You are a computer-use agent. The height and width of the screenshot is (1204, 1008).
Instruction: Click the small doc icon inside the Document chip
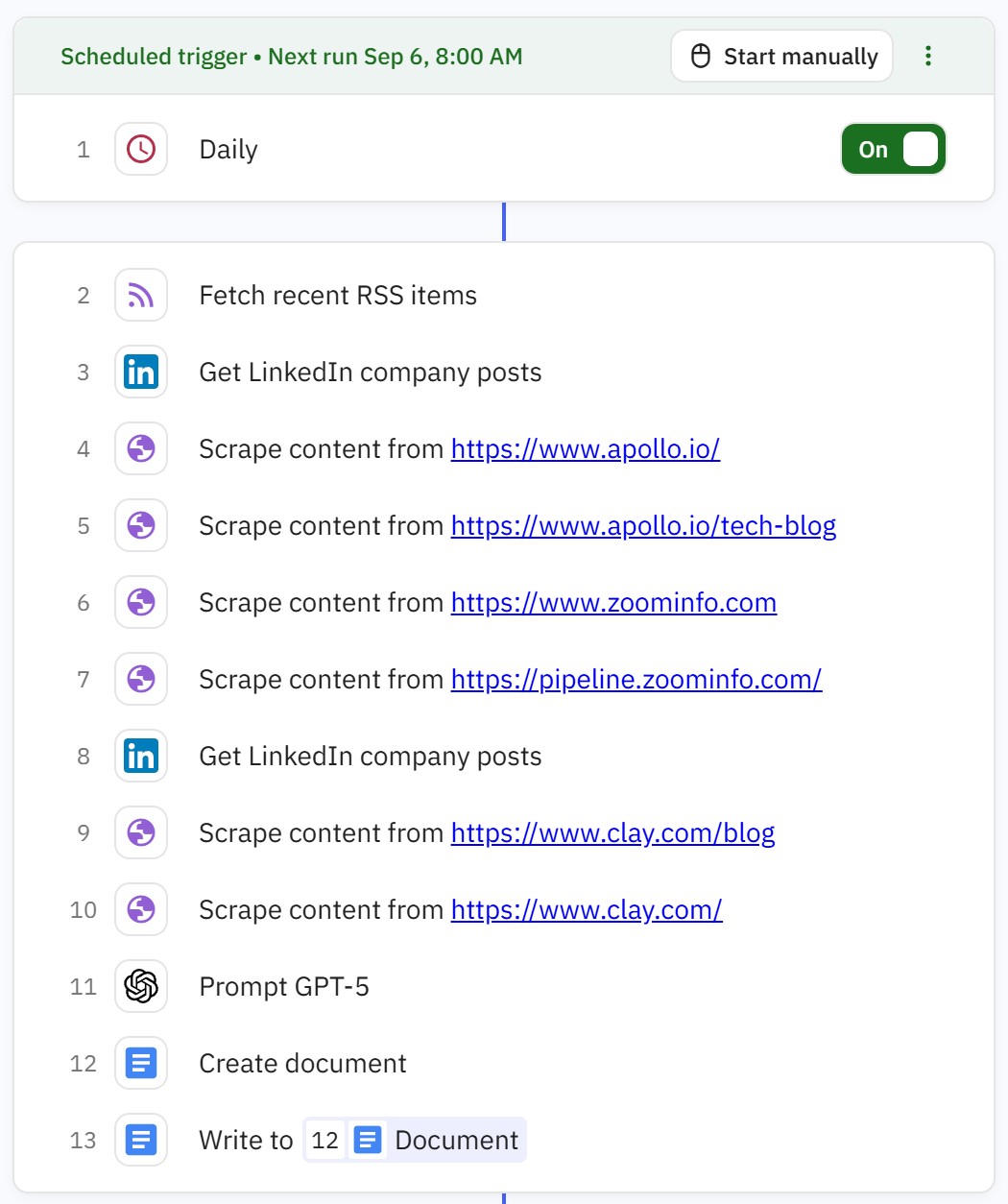(368, 1140)
